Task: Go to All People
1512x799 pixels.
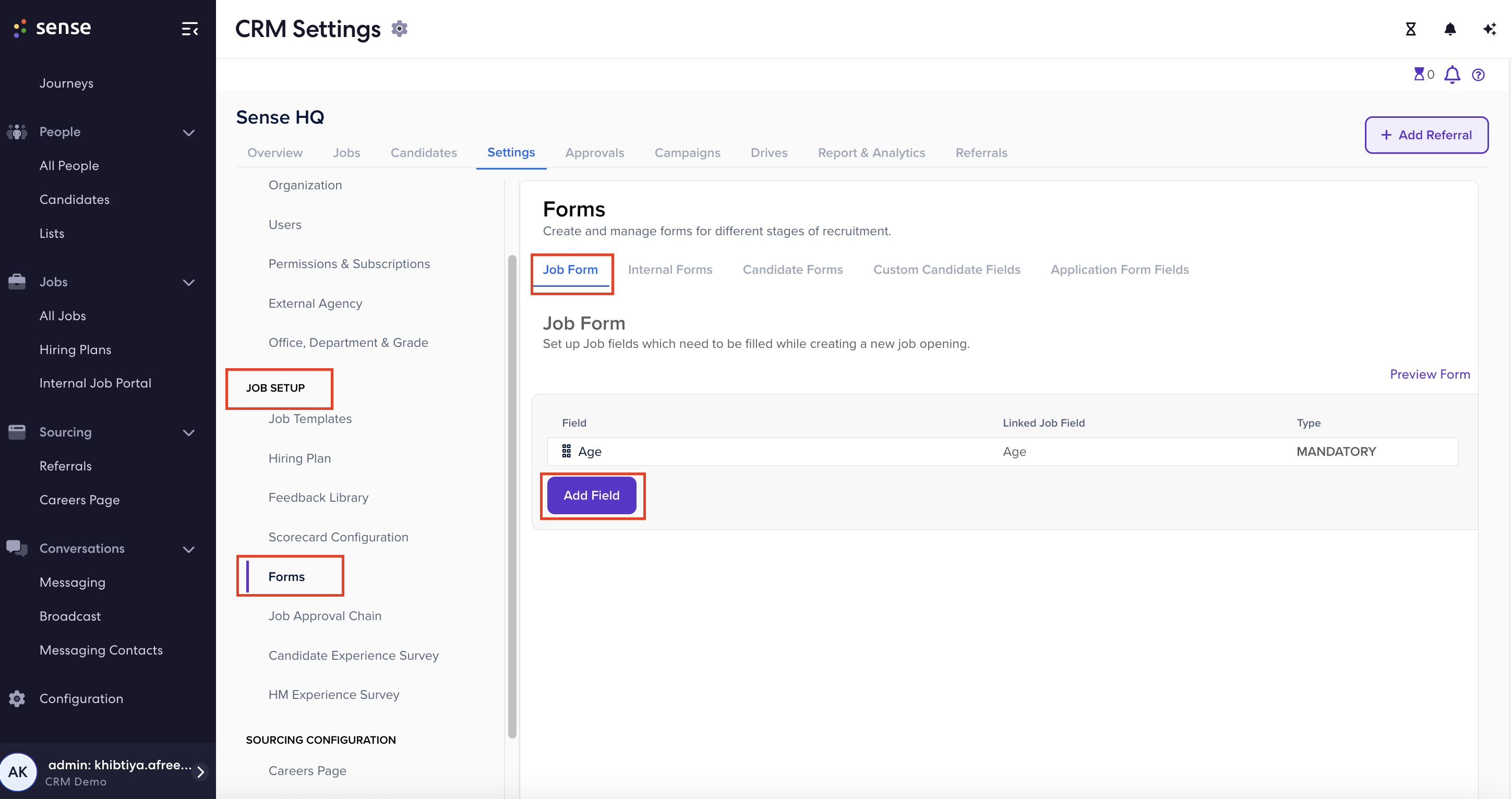Action: [x=69, y=166]
